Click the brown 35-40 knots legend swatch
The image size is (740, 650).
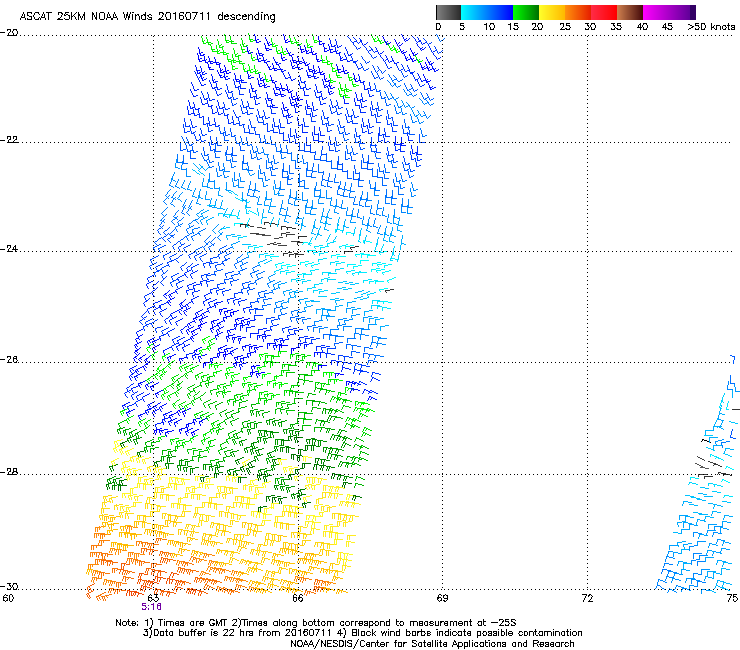[630, 12]
